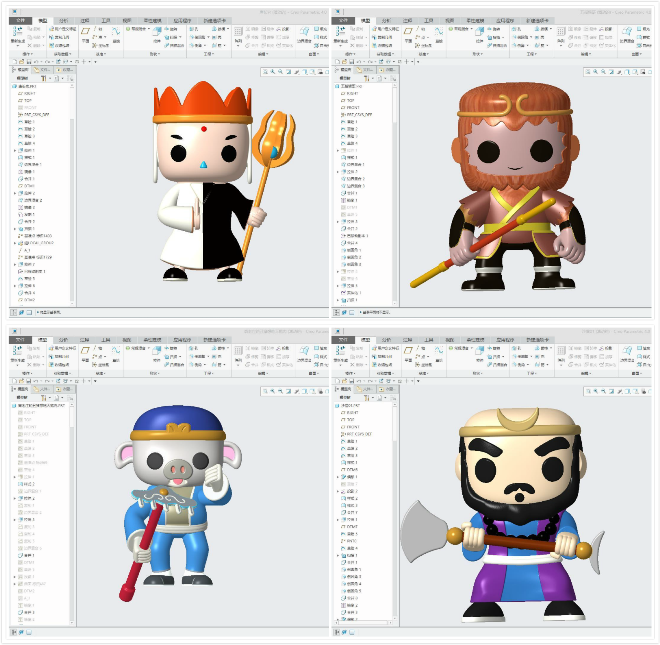Click Zoom Out icon in pig window's graphics toolbar

pyautogui.click(x=281, y=391)
